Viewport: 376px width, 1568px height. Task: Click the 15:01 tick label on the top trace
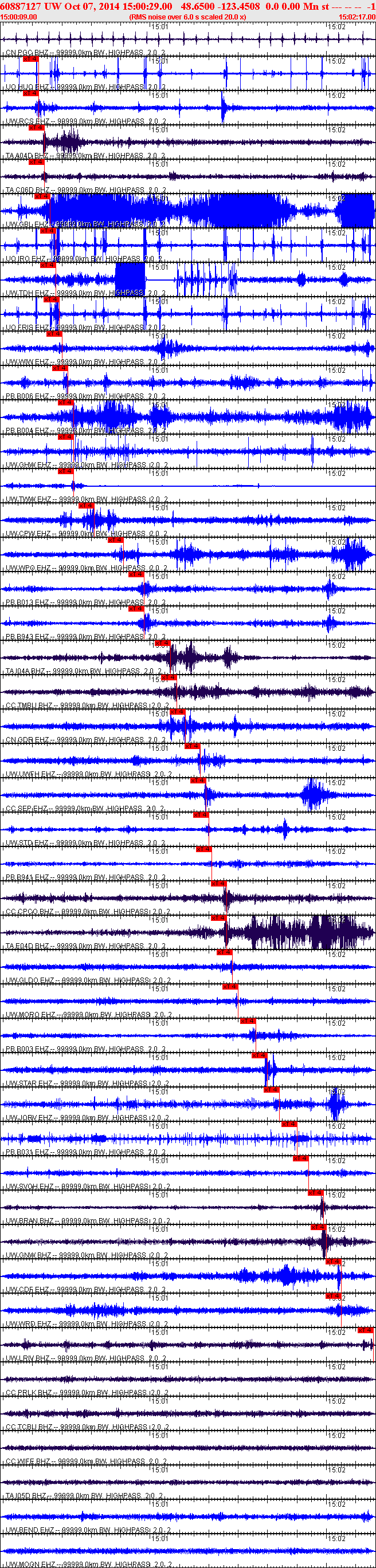click(x=160, y=27)
